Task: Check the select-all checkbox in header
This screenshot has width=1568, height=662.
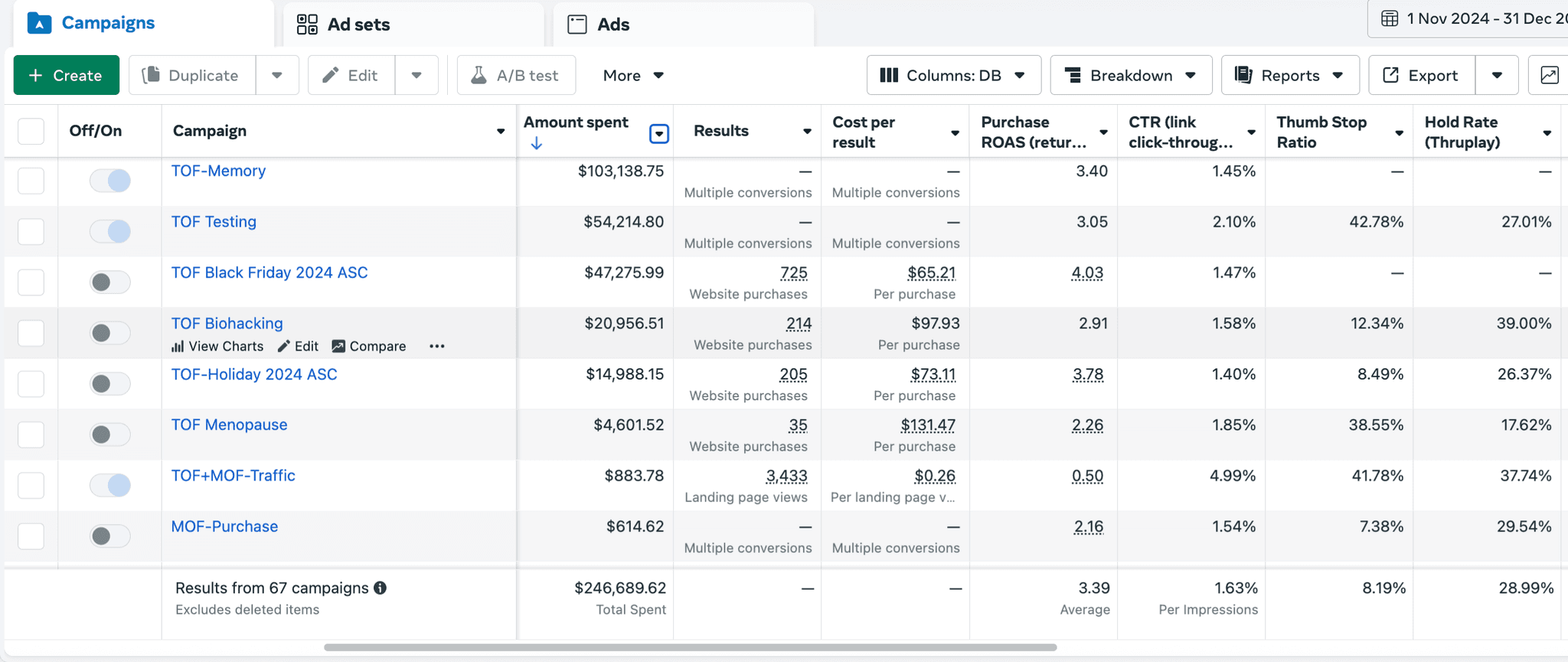Action: click(31, 131)
